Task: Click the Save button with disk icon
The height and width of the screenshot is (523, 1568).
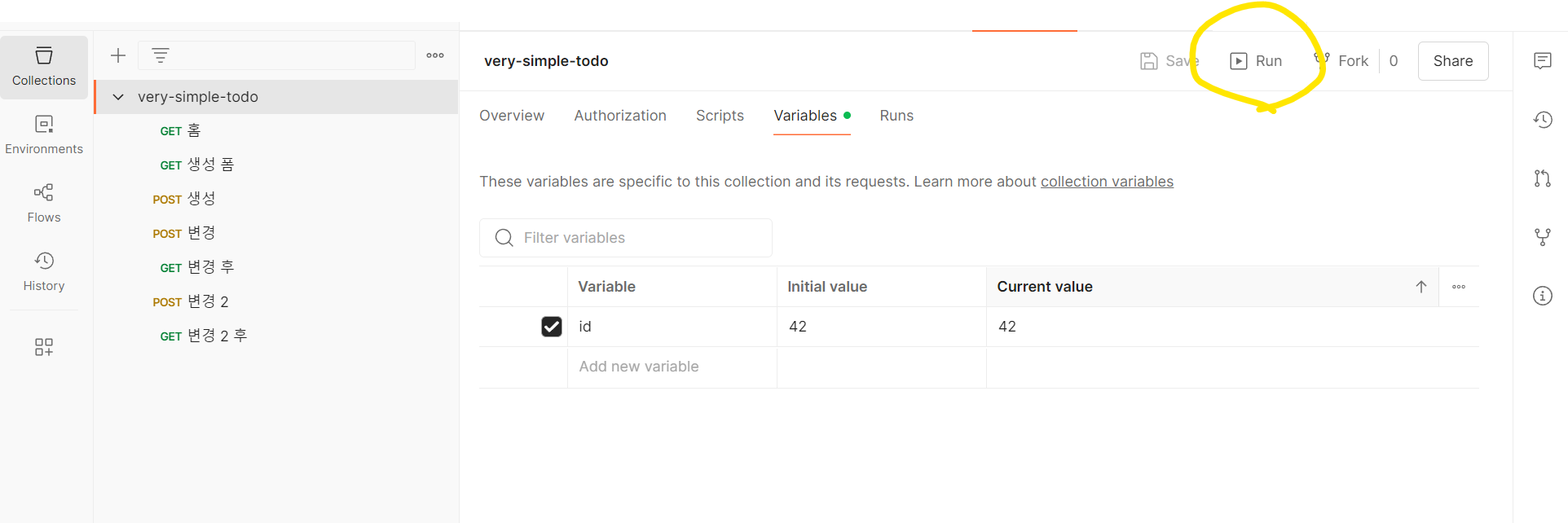Action: [1169, 61]
